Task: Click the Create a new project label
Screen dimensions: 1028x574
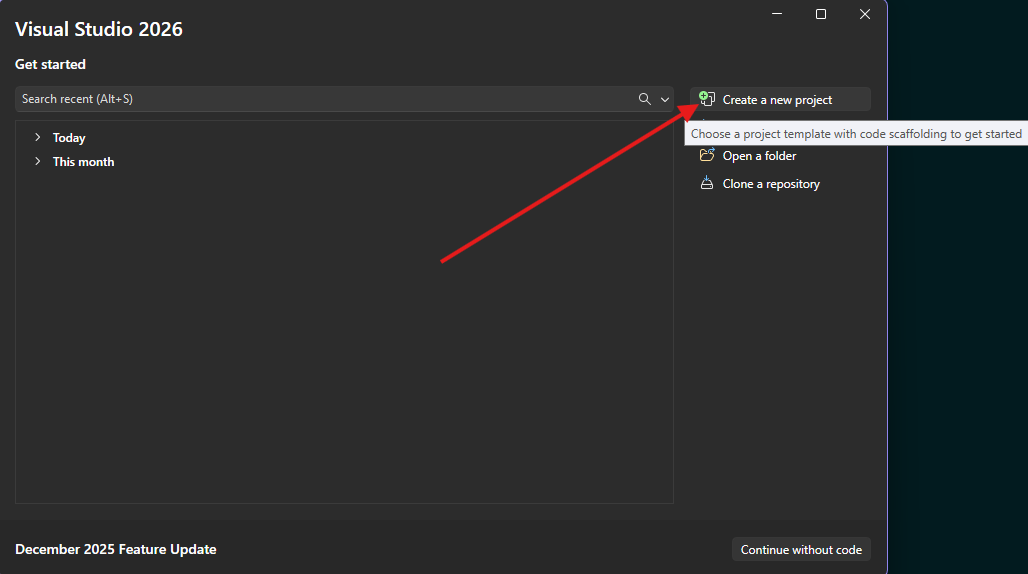Action: pos(777,100)
